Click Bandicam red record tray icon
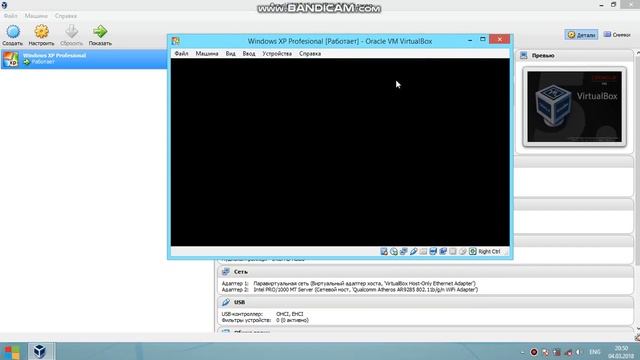 point(534,352)
